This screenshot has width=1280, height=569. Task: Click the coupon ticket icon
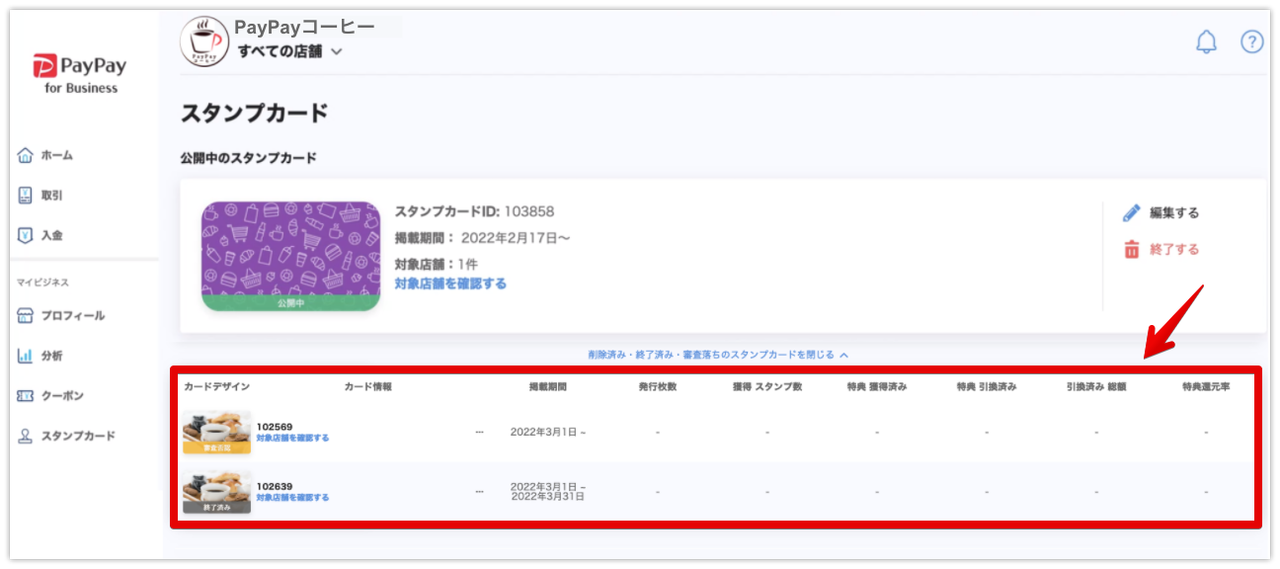click(26, 396)
